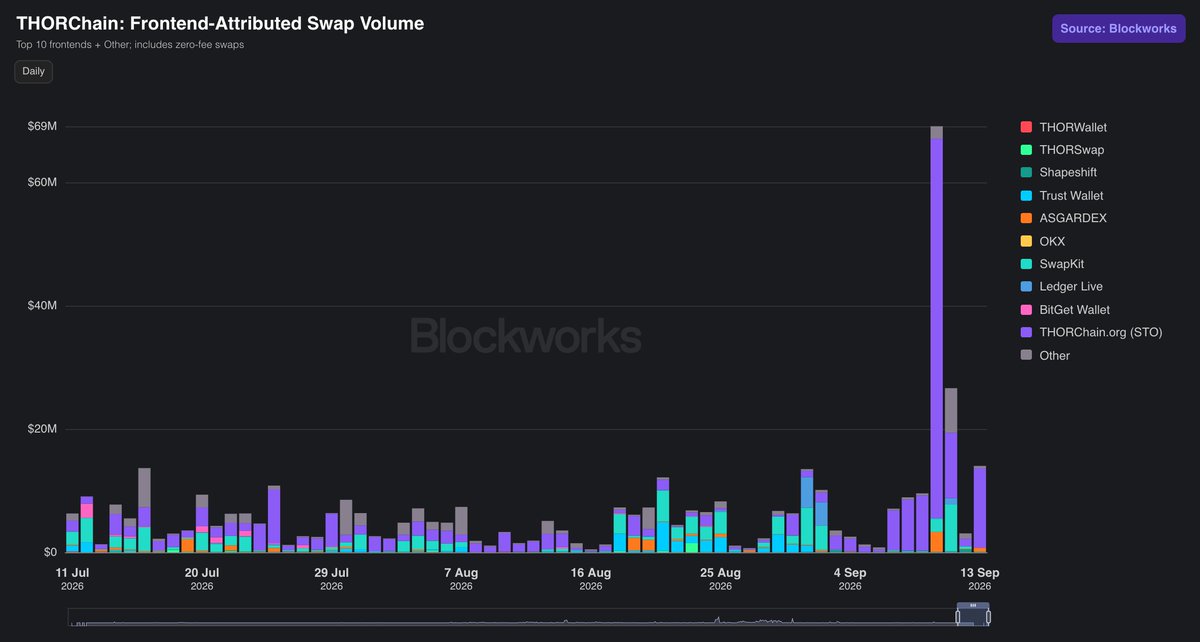Click the THORChain.org (STO) purple swatch
The width and height of the screenshot is (1200, 642).
tap(1025, 333)
